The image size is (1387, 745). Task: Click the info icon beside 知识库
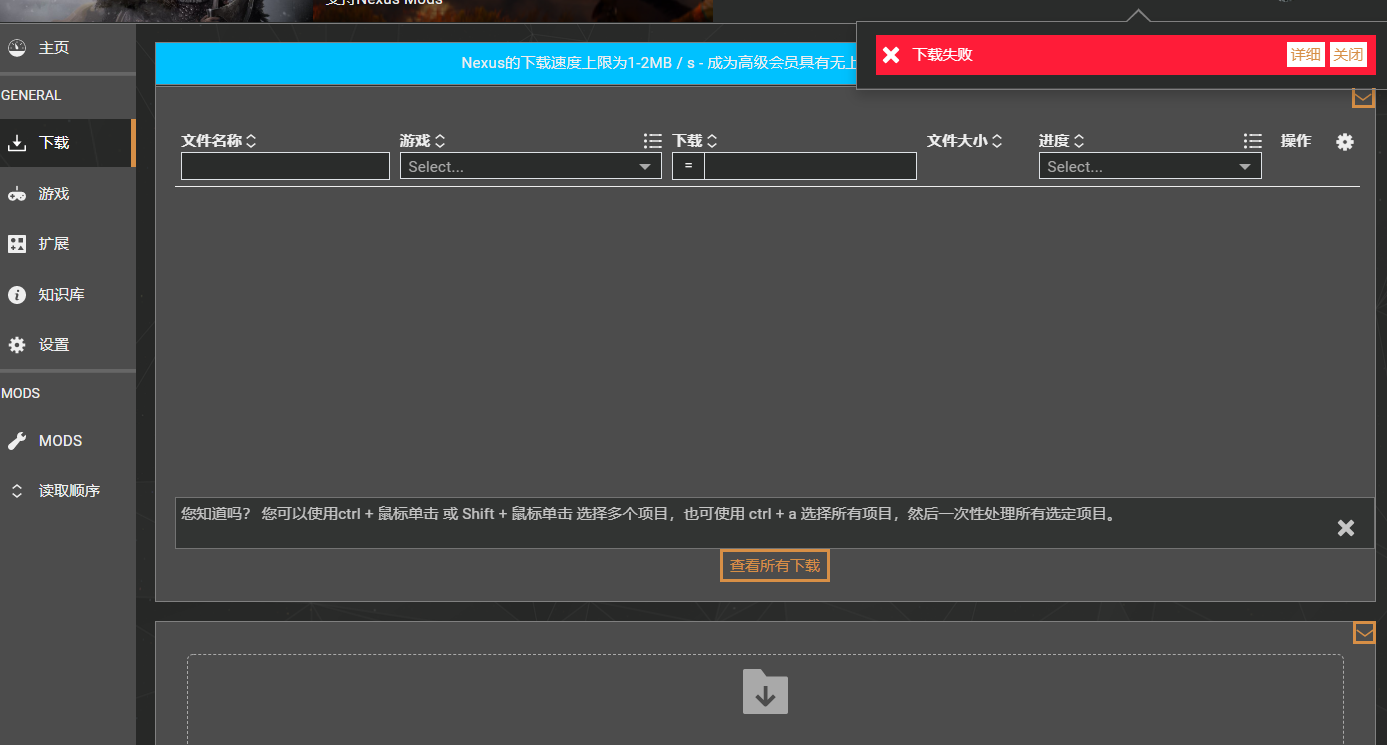[x=17, y=295]
